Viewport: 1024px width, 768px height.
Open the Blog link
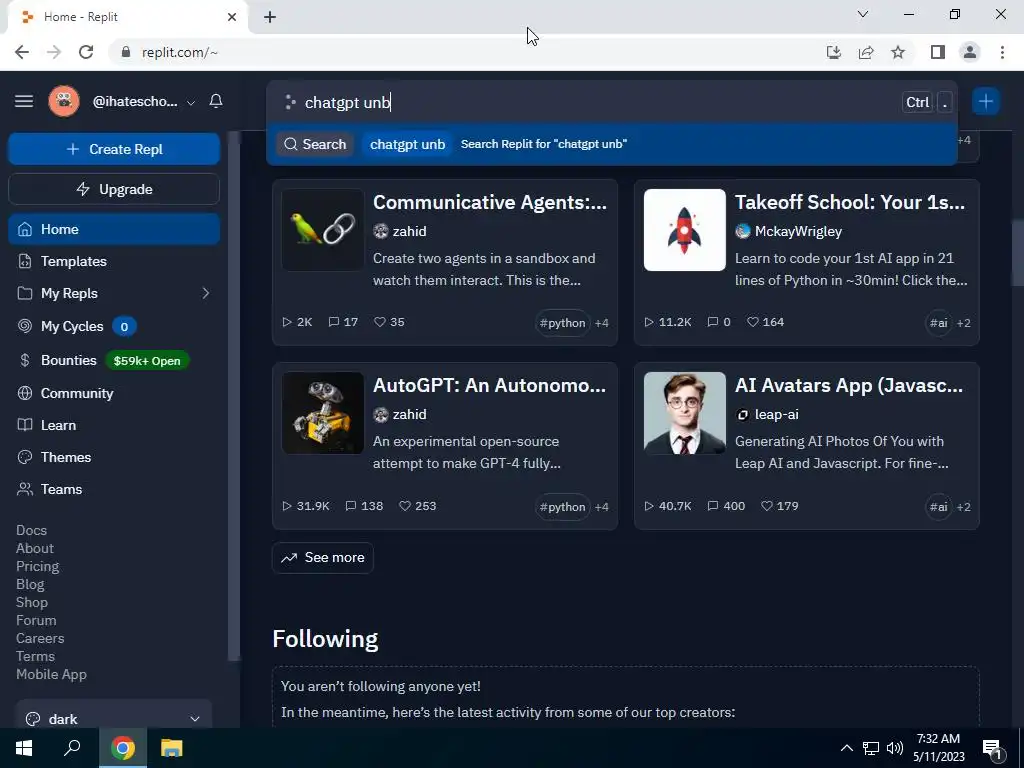tap(30, 584)
